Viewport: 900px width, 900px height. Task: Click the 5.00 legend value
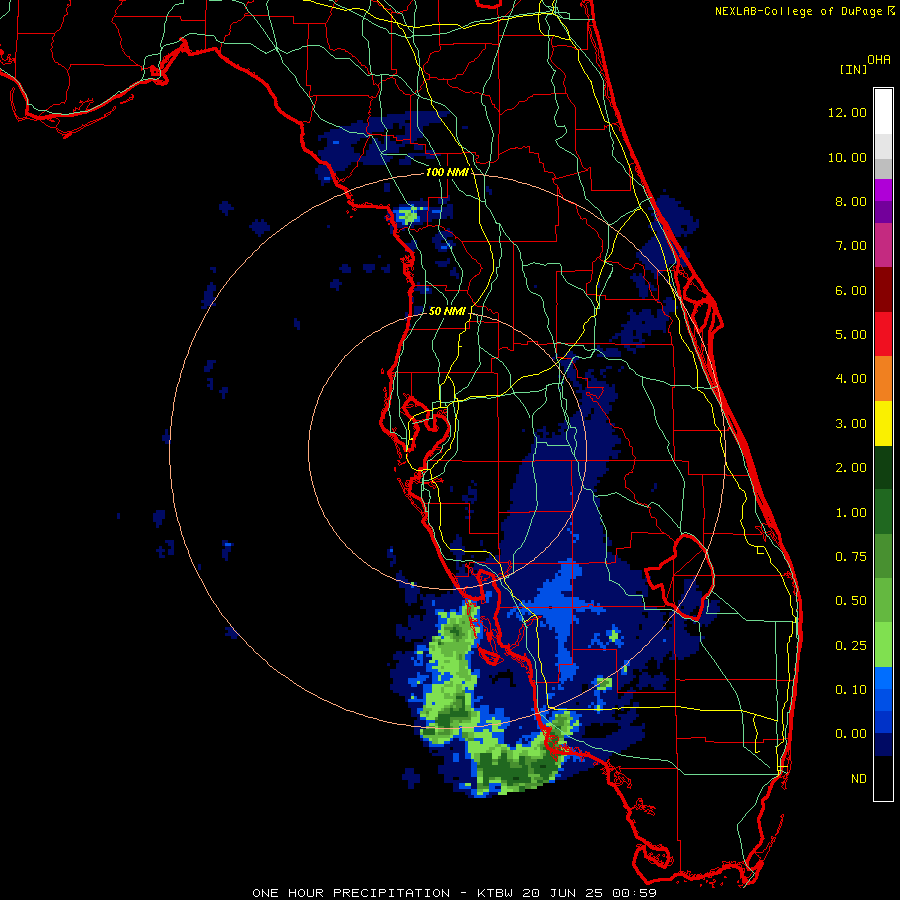coord(851,335)
